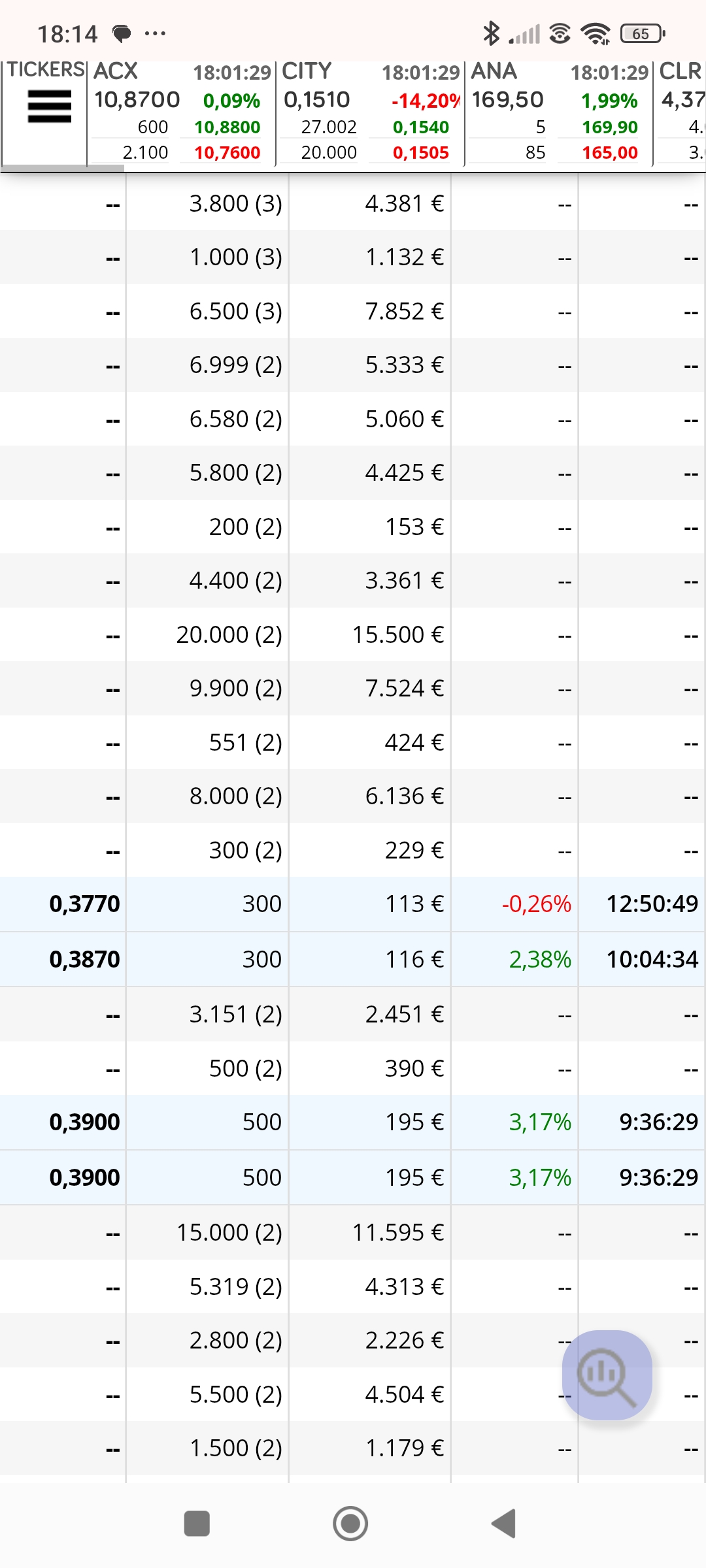706x1568 pixels.
Task: Open the partially visible CLR ticker
Action: click(681, 112)
